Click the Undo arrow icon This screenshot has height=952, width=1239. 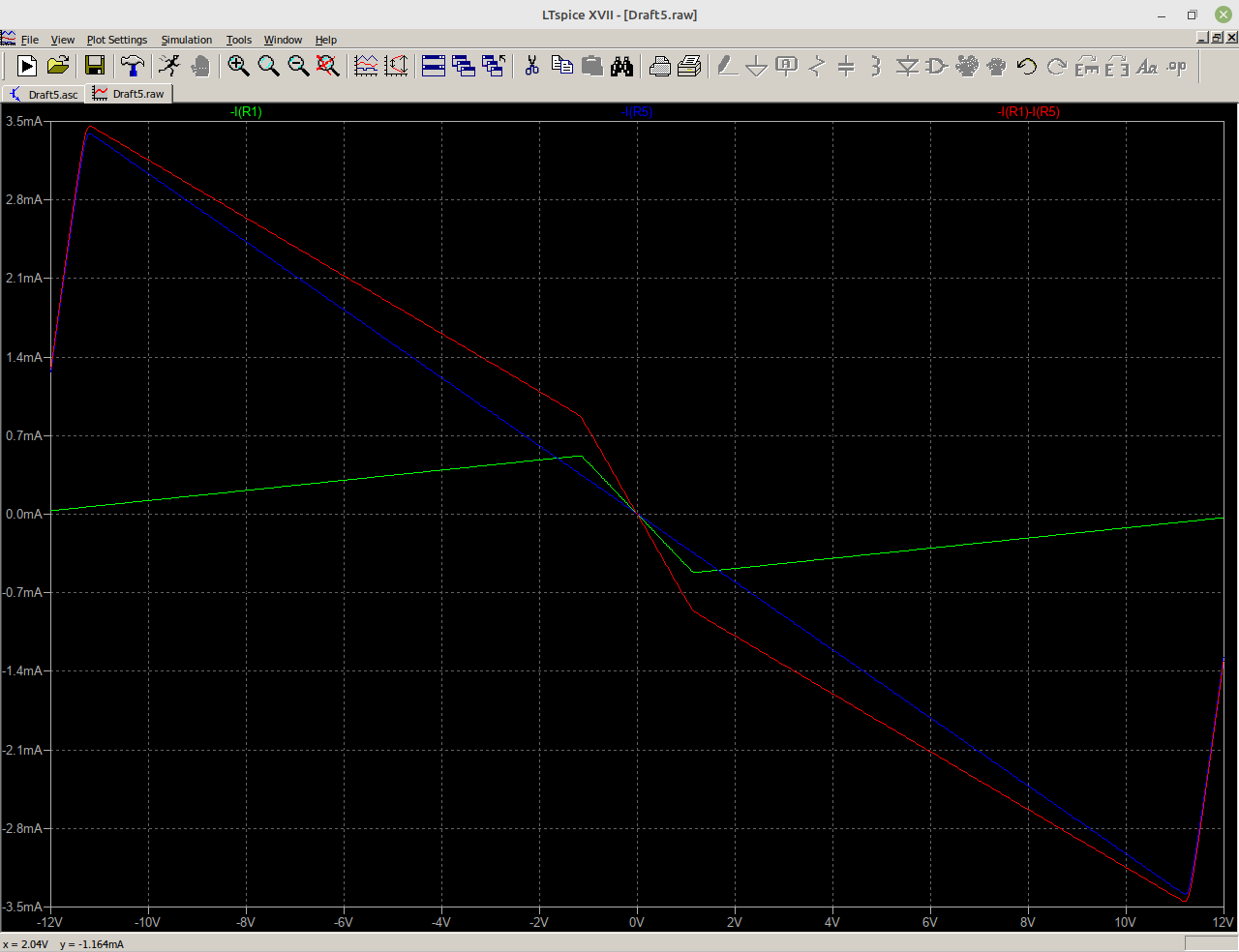tap(1027, 66)
